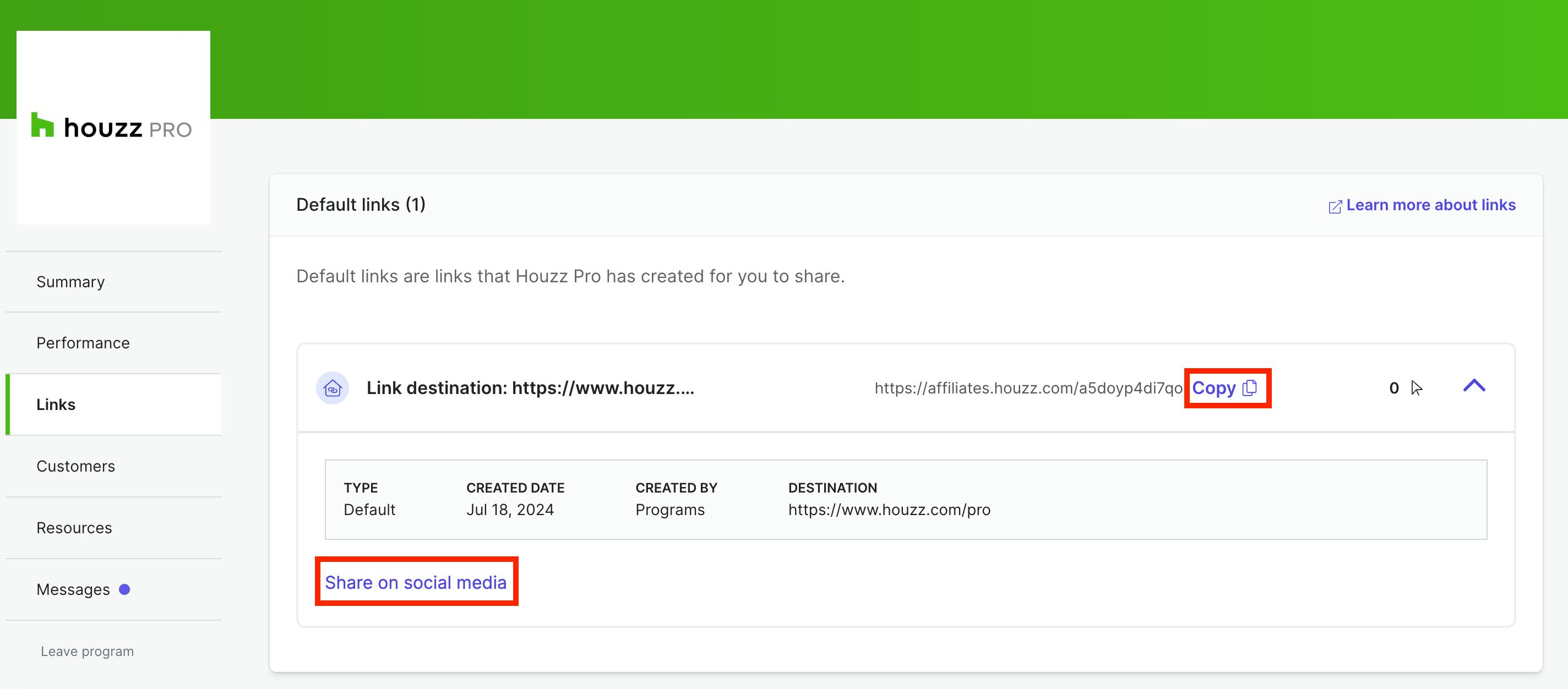
Task: Open the Customers page
Action: tap(113, 466)
